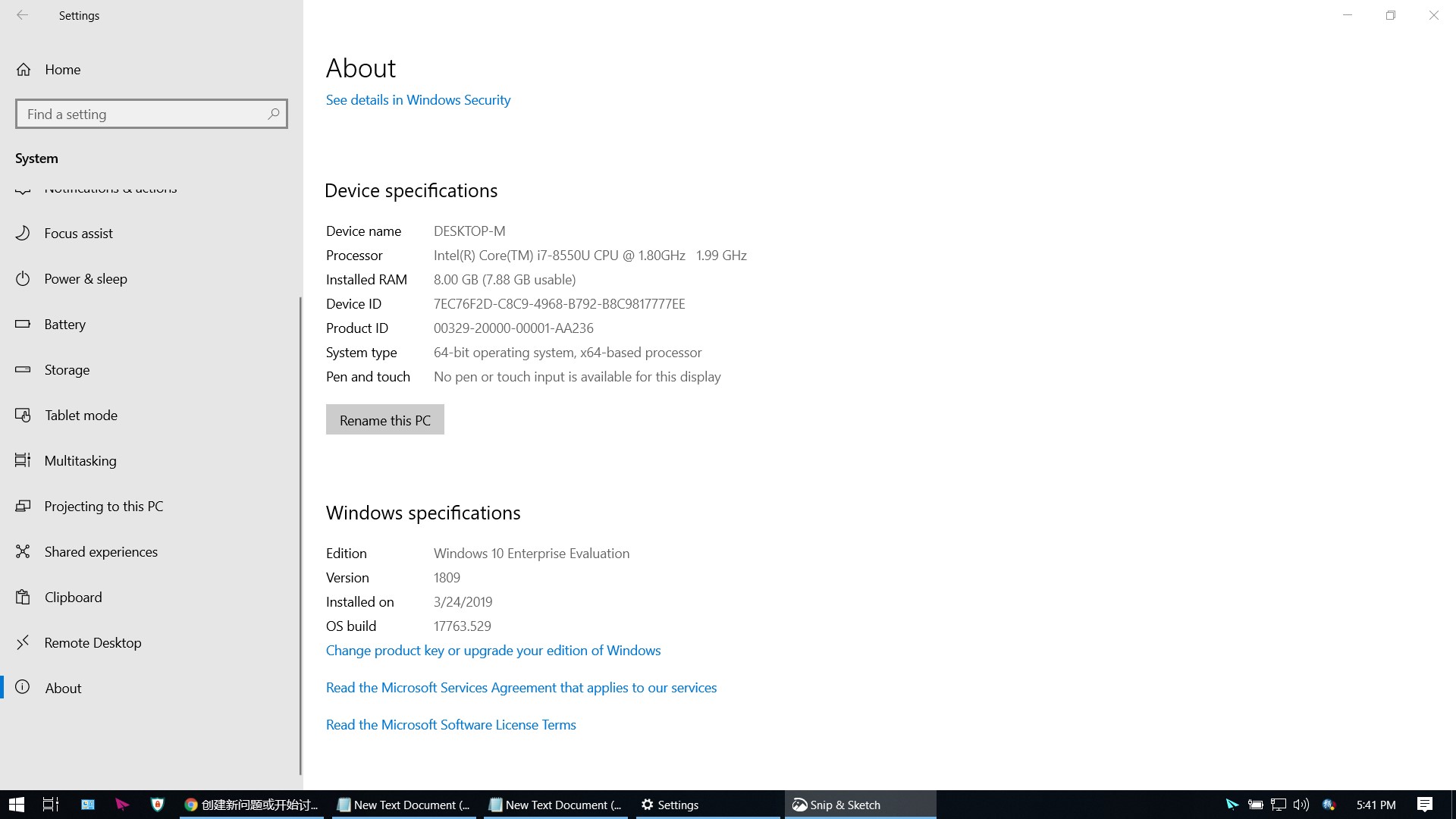Click the Find a setting search box

coord(152,114)
